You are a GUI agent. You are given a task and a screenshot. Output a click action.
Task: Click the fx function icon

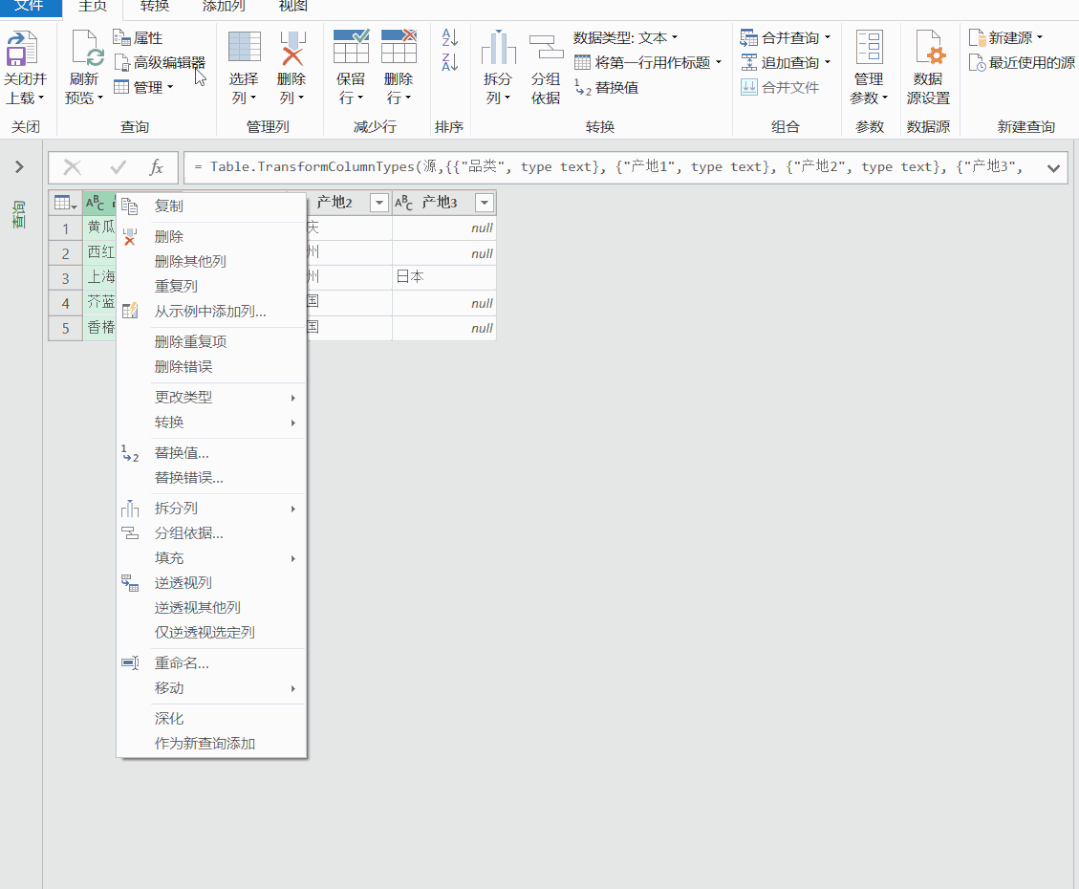pos(156,167)
